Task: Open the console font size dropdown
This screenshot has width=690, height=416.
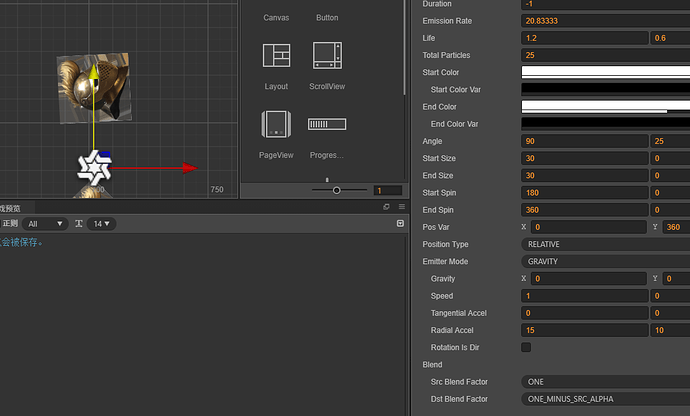Action: (101, 224)
